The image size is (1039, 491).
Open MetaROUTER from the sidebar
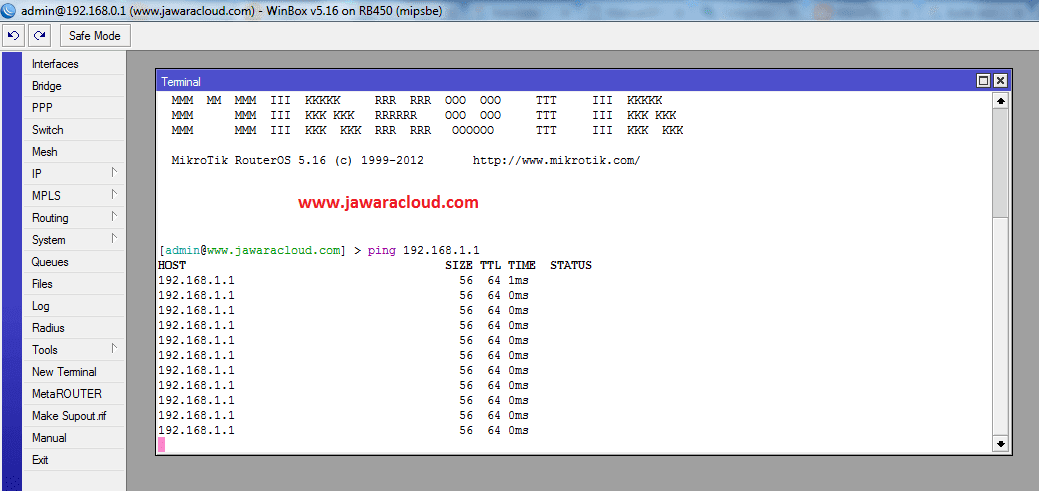coord(74,394)
